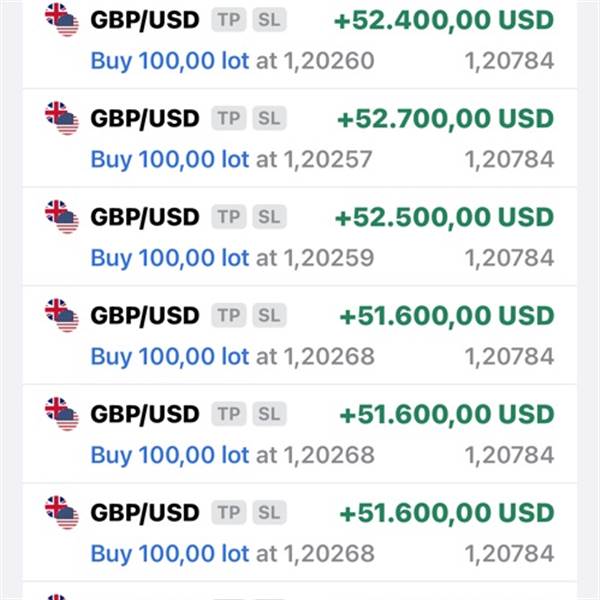The width and height of the screenshot is (600, 600).
Task: Select the SL badge on the +52.700,00 USD position
Action: click(269, 118)
